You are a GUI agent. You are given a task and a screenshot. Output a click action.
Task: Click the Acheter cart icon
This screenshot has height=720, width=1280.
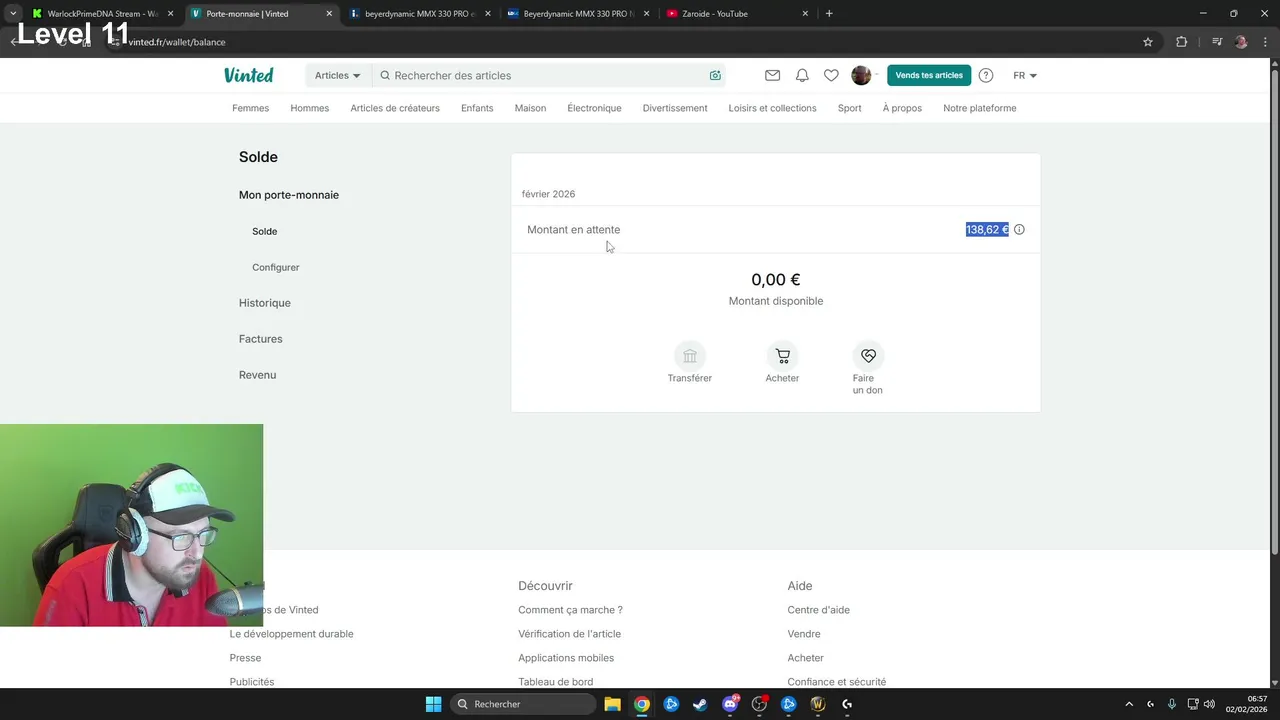[x=782, y=356]
